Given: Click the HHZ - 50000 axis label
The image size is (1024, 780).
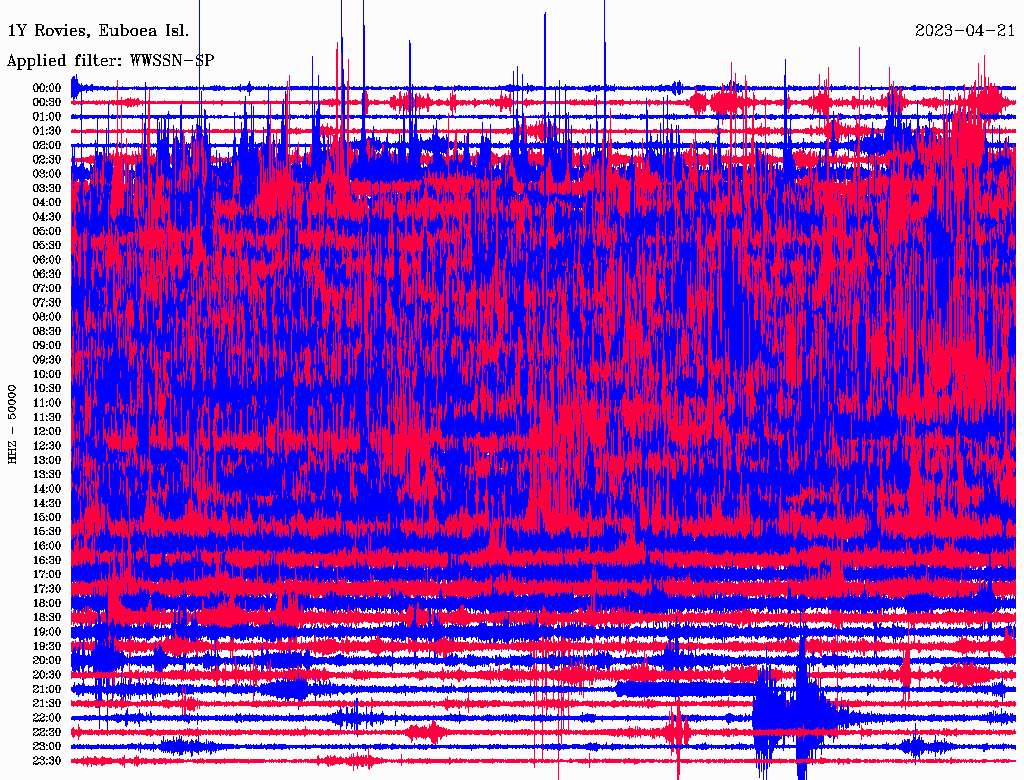Looking at the screenshot, I should [12, 425].
